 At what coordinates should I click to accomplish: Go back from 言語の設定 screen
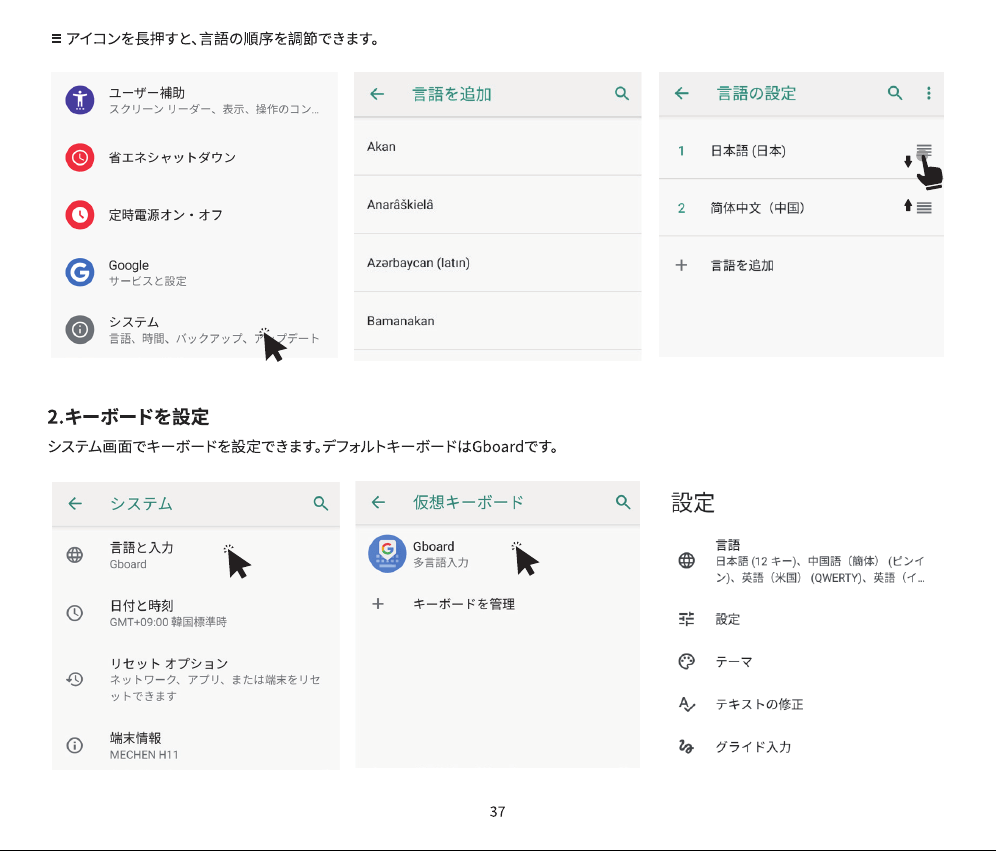(x=682, y=93)
